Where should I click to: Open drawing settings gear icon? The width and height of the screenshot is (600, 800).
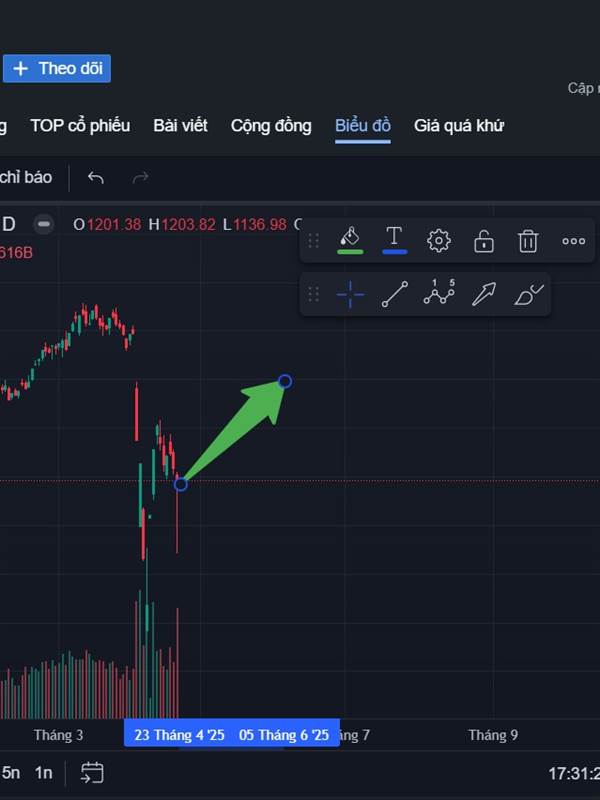[439, 241]
